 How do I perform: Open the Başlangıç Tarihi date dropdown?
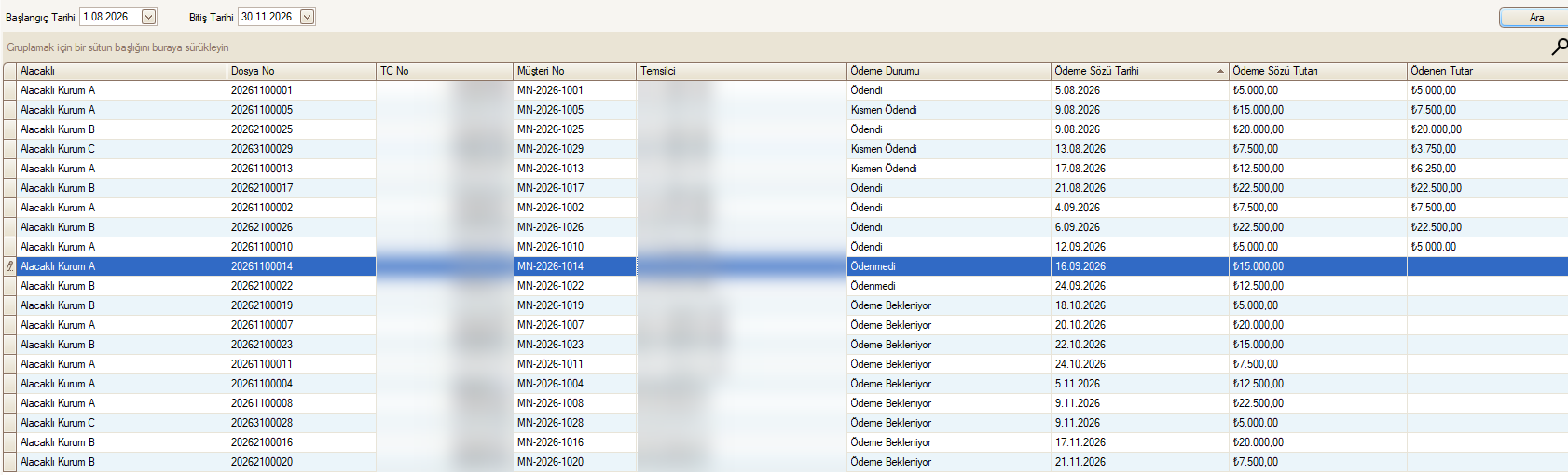[x=148, y=17]
